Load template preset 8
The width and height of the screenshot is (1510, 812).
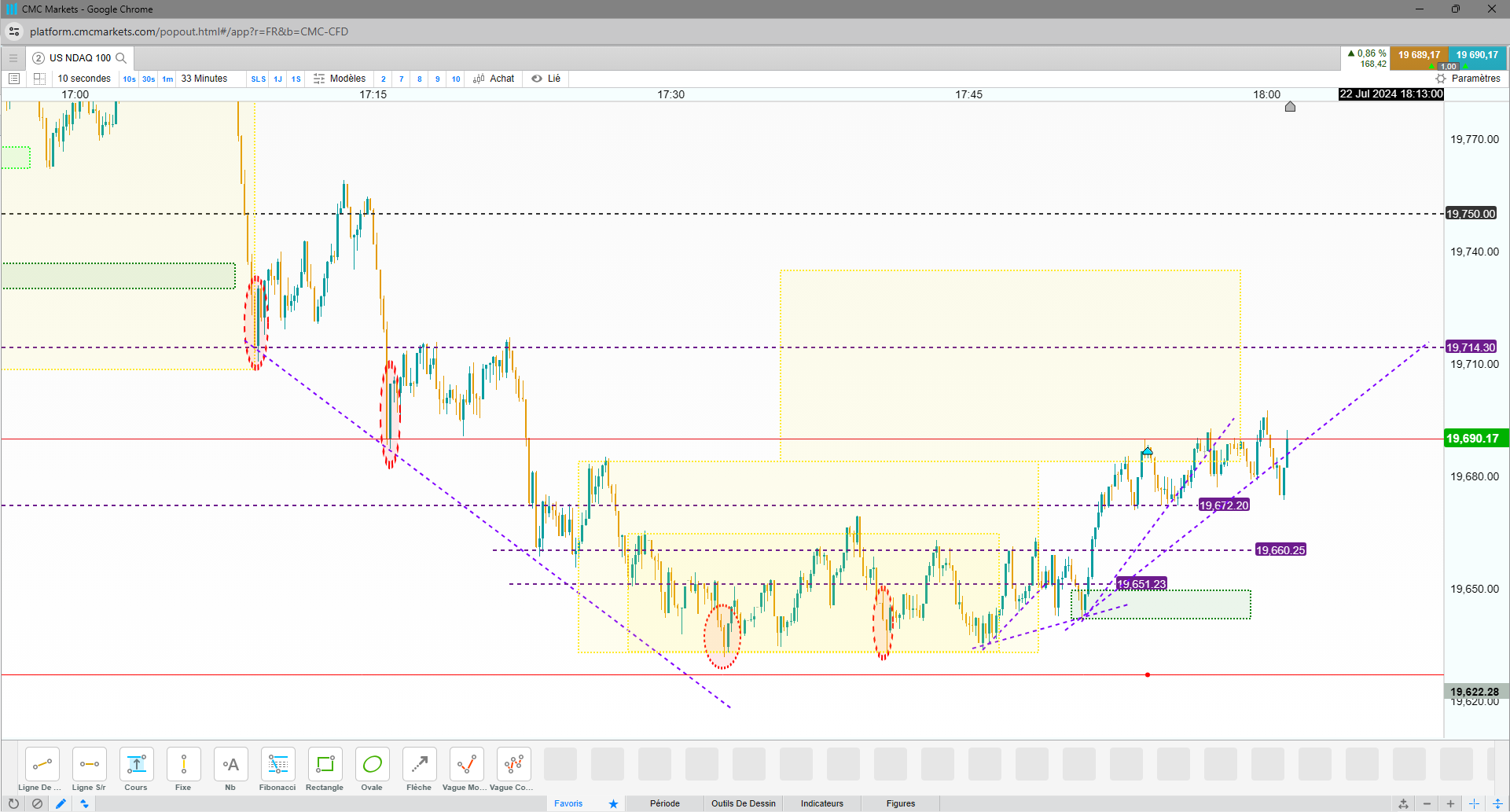coord(420,79)
